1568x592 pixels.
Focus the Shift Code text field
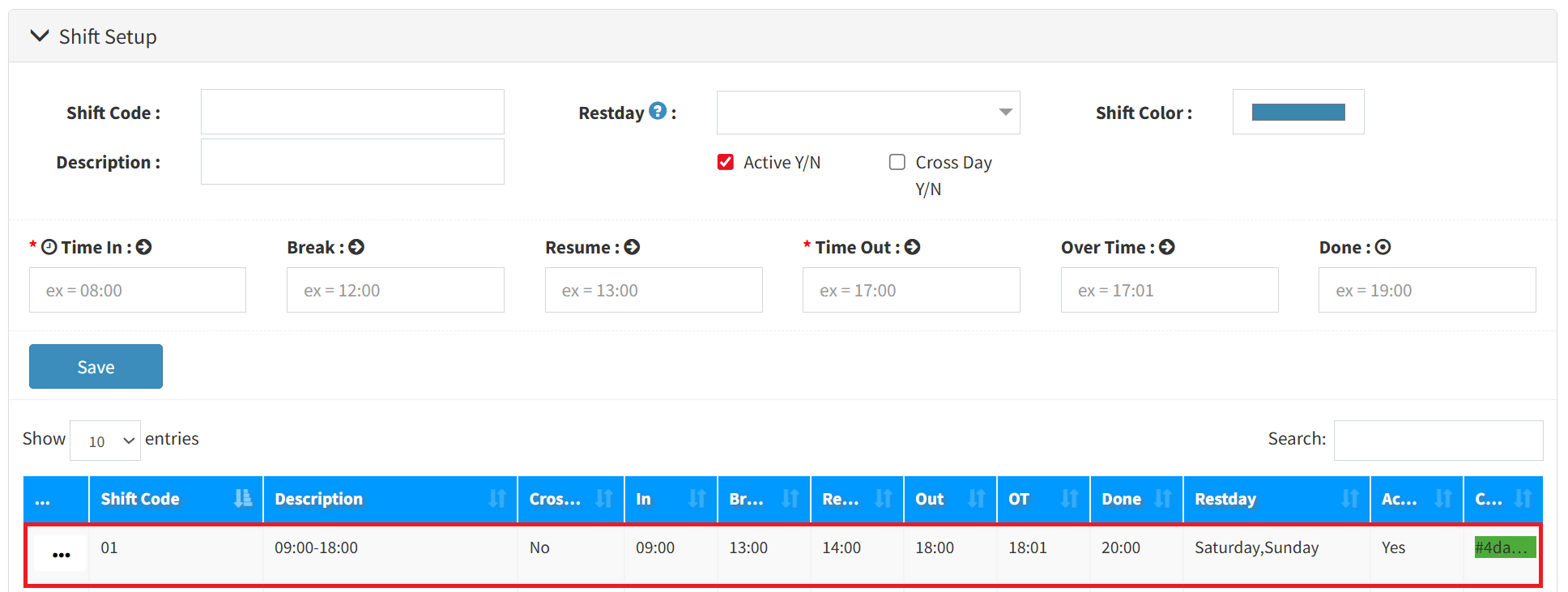coord(352,112)
